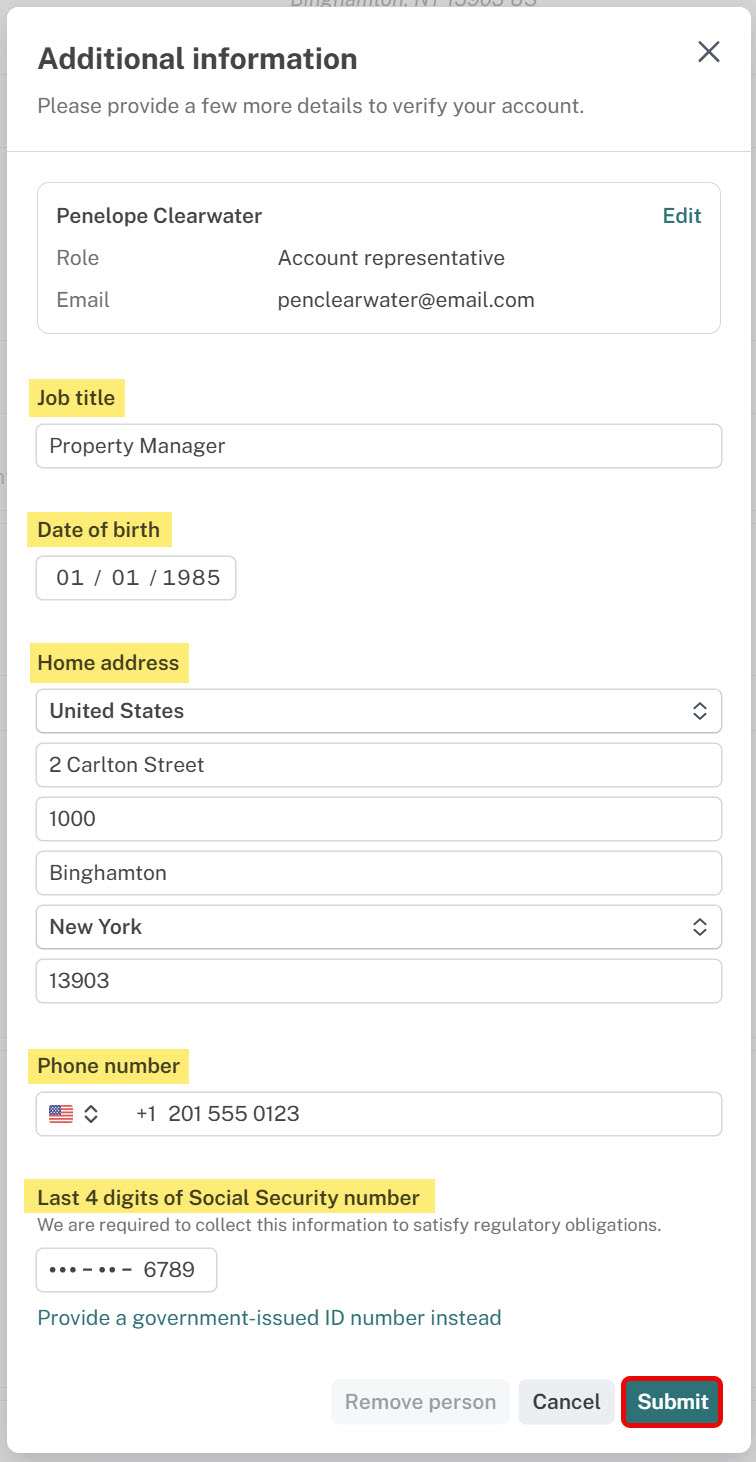Click Edit next to Penelope Clearwater

click(x=682, y=216)
